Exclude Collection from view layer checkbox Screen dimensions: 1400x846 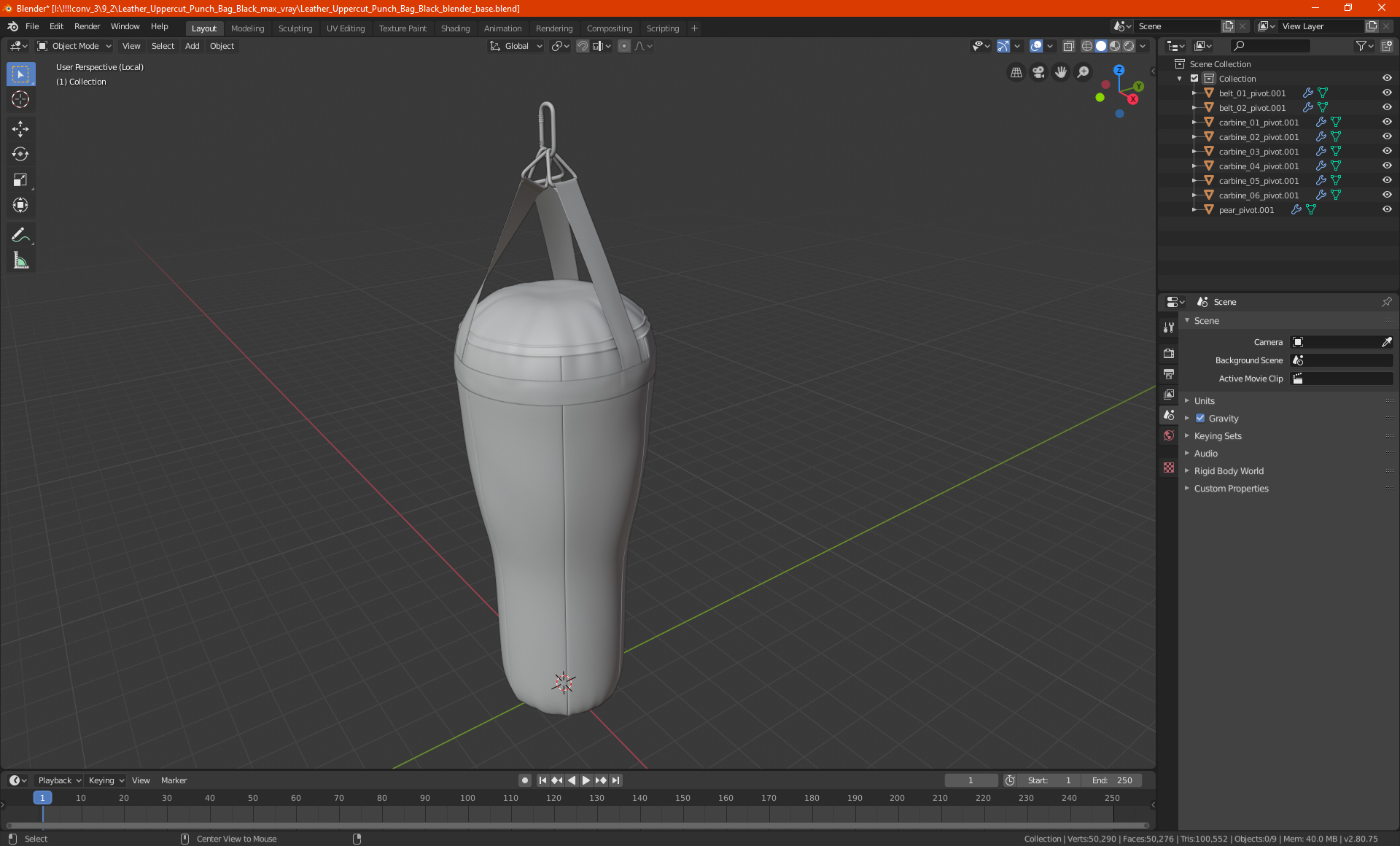click(1194, 79)
